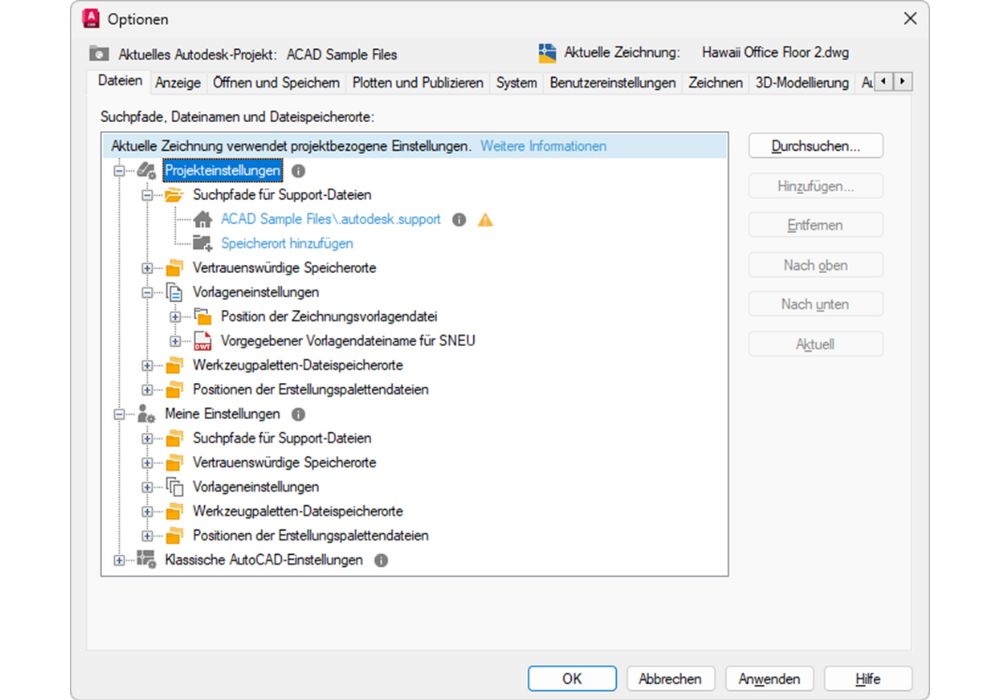Expand Position der Zeichnungsvorlagendatei

point(176,316)
